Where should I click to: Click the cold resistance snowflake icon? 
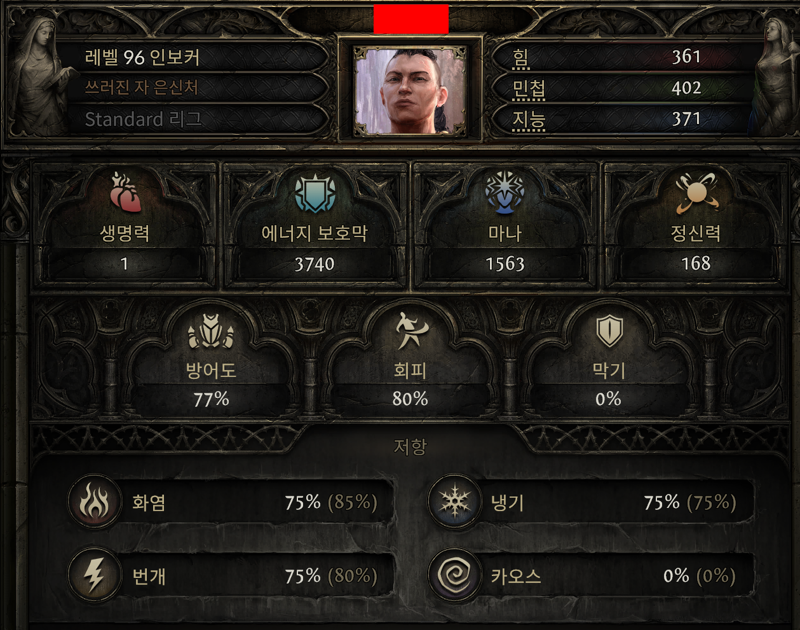pyautogui.click(x=455, y=502)
